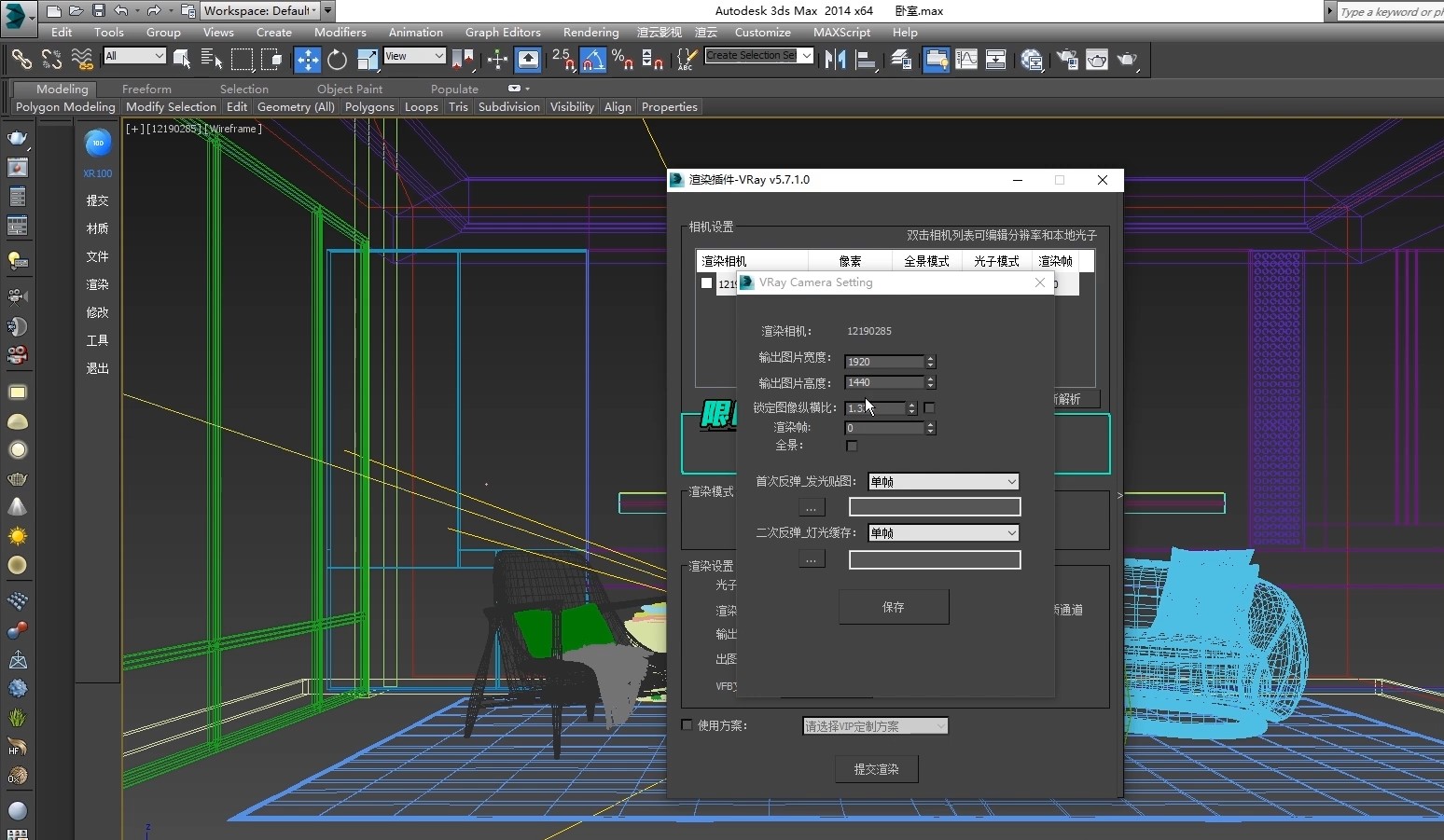Screen dimensions: 1444x840
Task: Click the output image height field
Action: (884, 382)
